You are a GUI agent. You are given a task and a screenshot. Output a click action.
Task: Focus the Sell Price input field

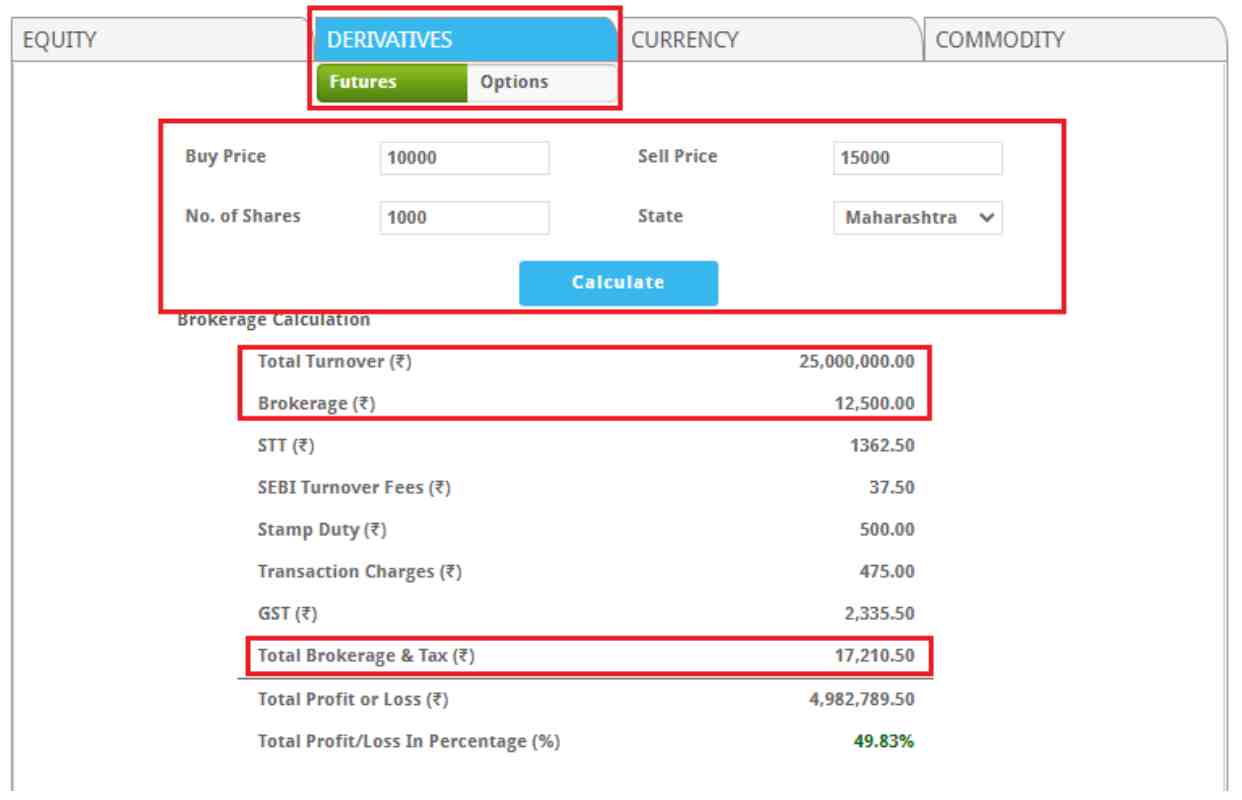[917, 158]
